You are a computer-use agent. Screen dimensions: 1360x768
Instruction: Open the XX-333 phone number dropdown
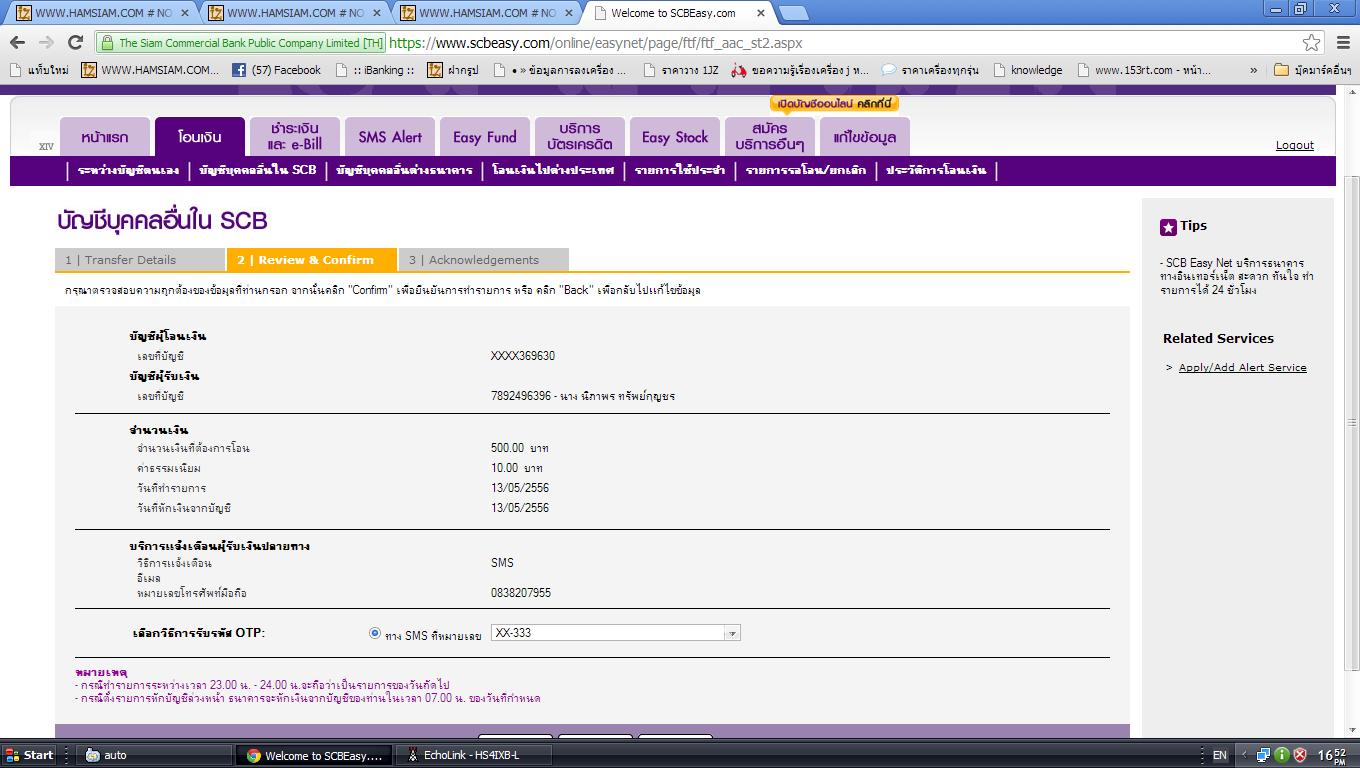pyautogui.click(x=615, y=633)
